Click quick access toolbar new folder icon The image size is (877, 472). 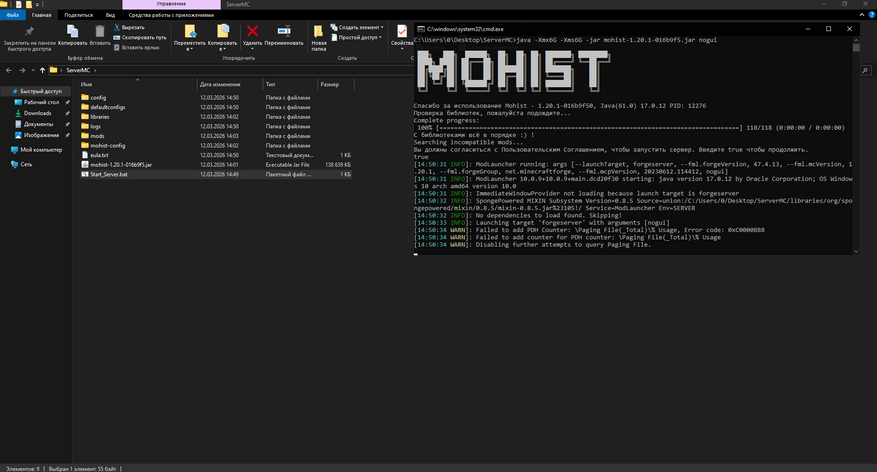pyautogui.click(x=29, y=4)
